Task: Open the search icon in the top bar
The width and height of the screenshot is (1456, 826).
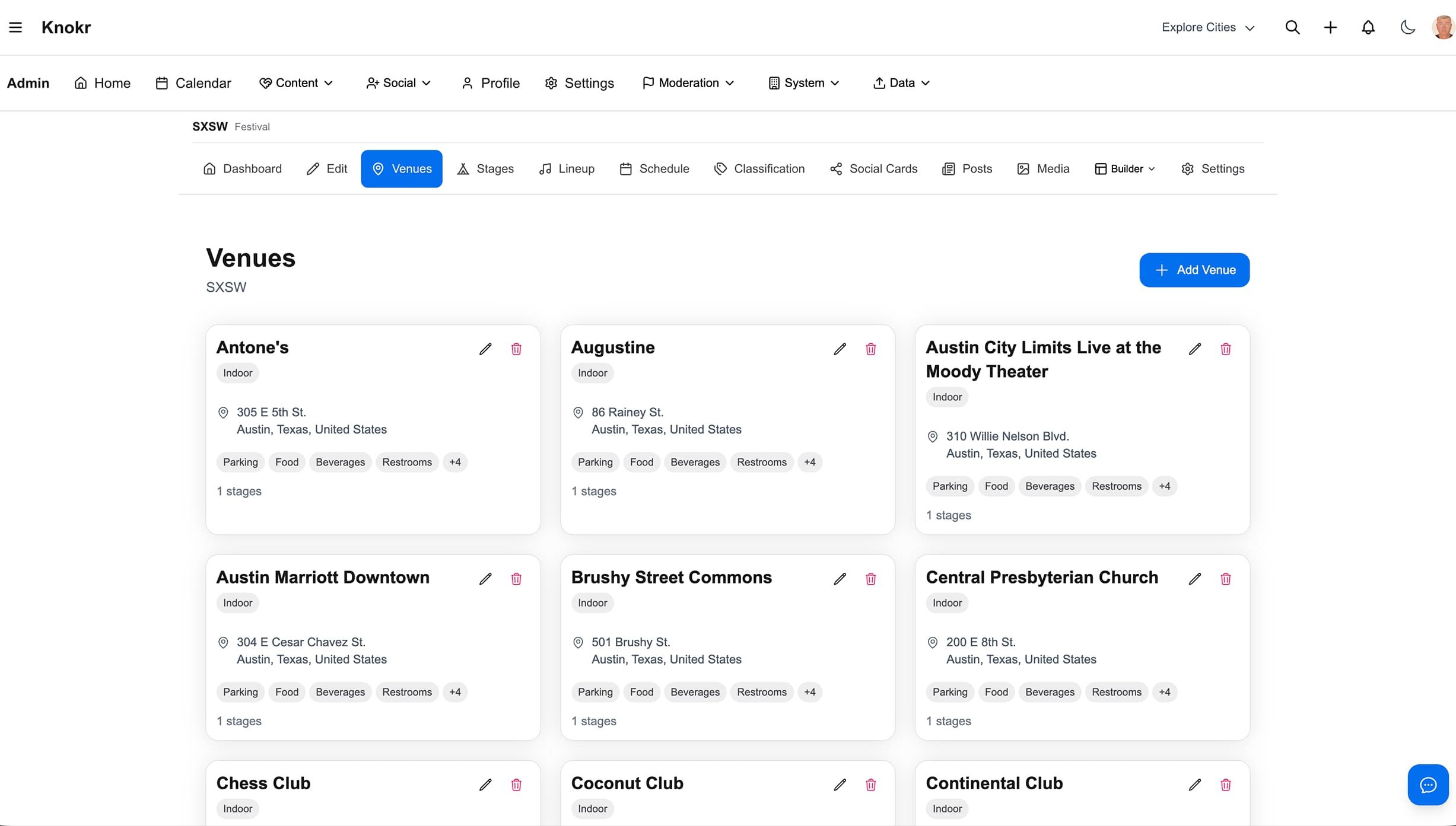Action: (1293, 27)
